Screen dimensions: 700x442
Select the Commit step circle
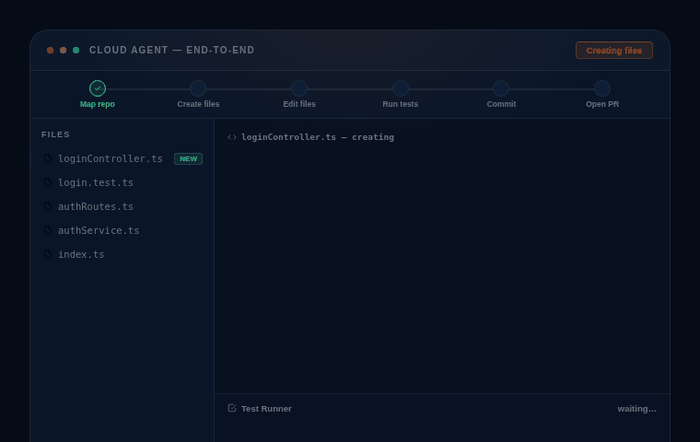point(501,88)
